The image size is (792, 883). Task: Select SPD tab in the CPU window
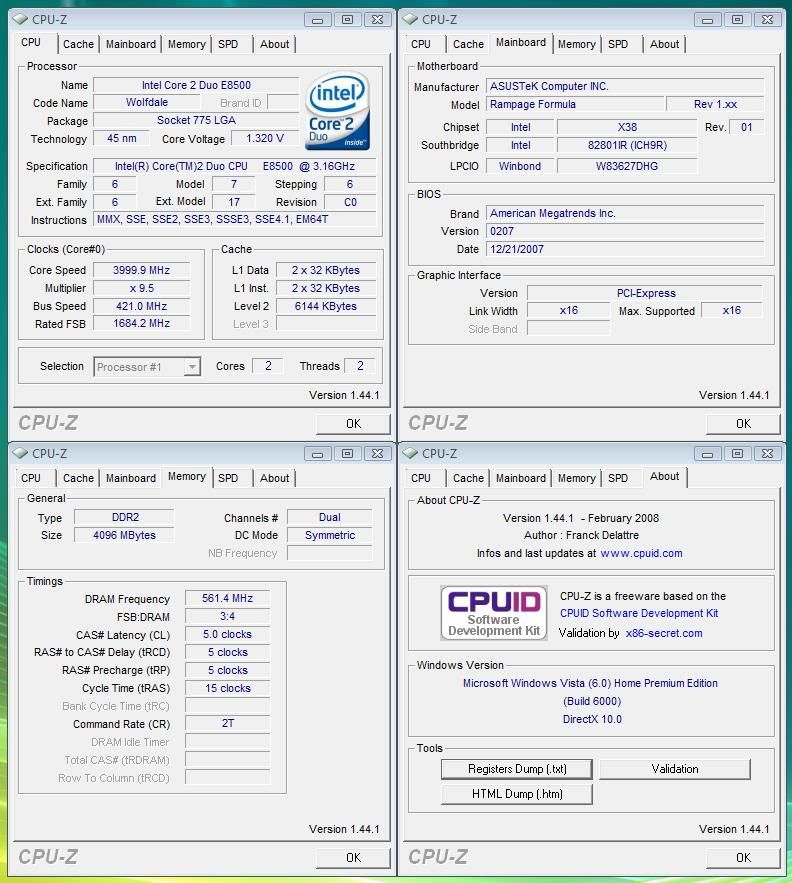coord(228,44)
